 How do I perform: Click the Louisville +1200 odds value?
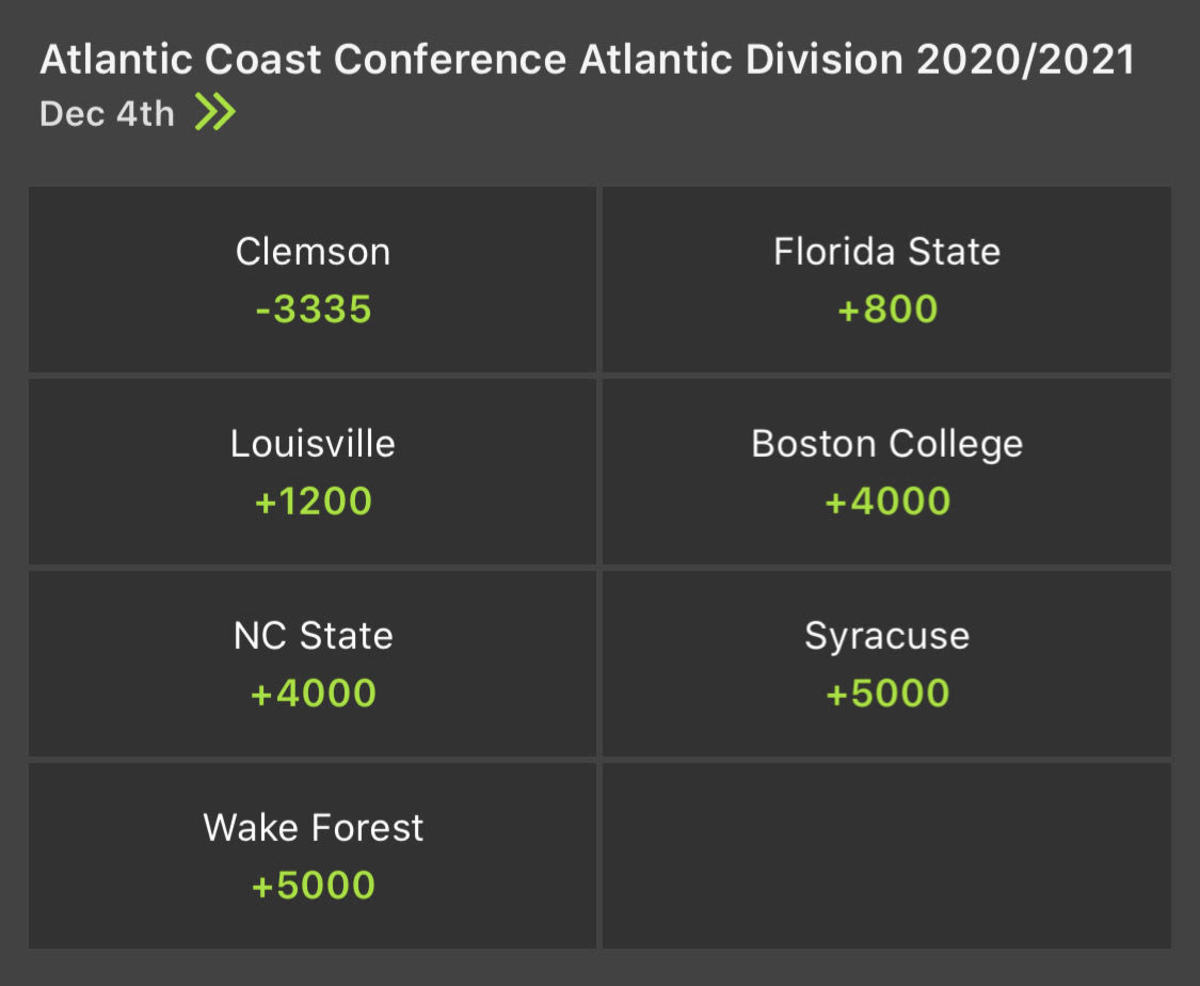coord(312,500)
